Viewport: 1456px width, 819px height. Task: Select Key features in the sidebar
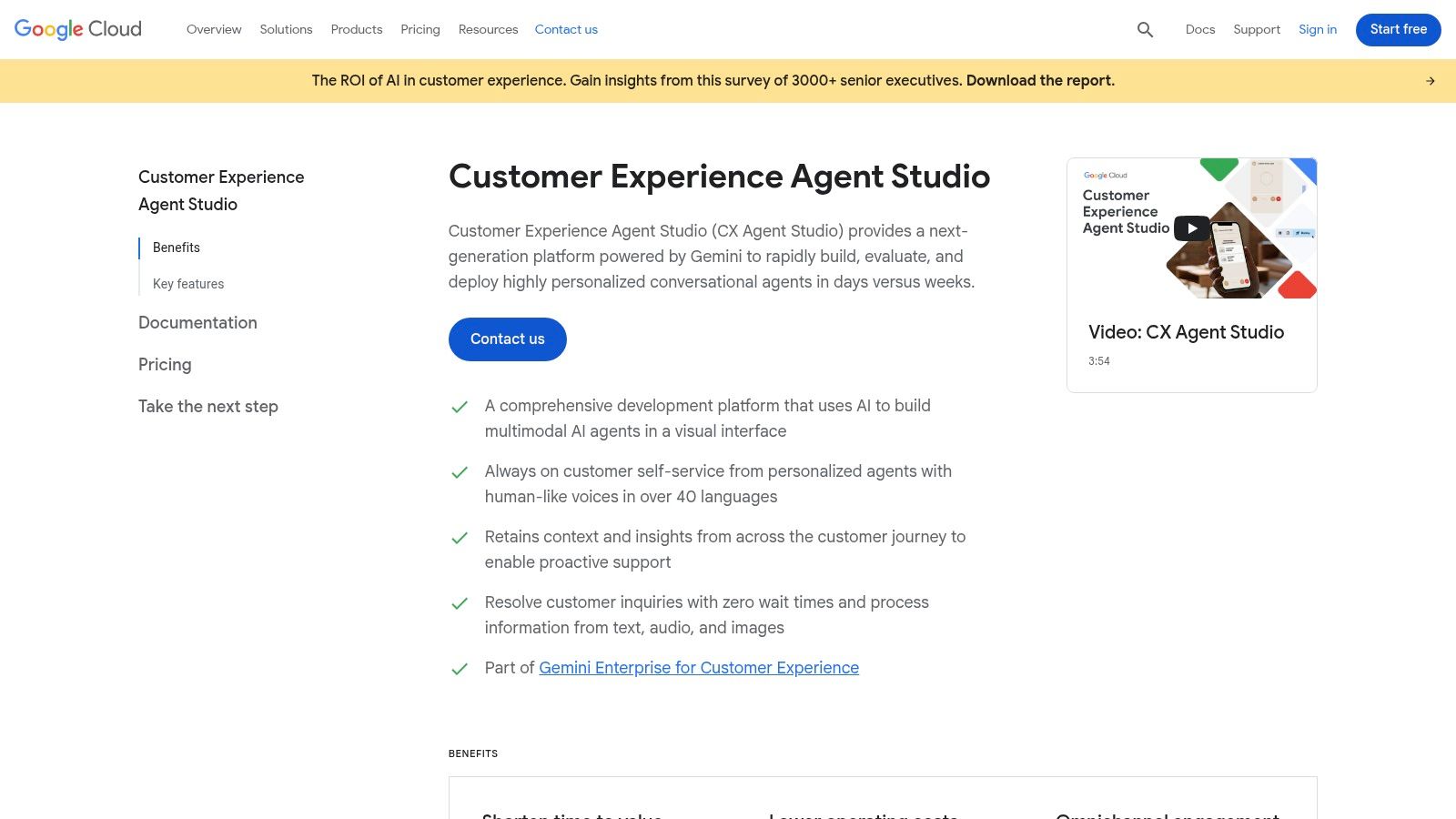coord(188,283)
